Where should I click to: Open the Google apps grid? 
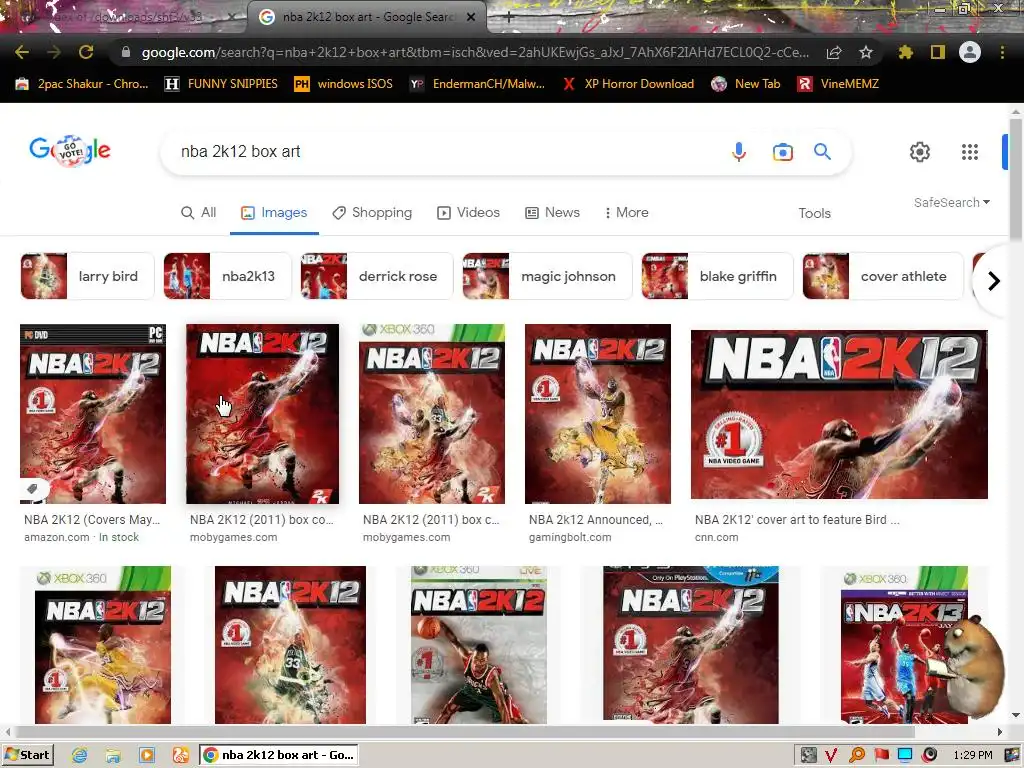970,152
